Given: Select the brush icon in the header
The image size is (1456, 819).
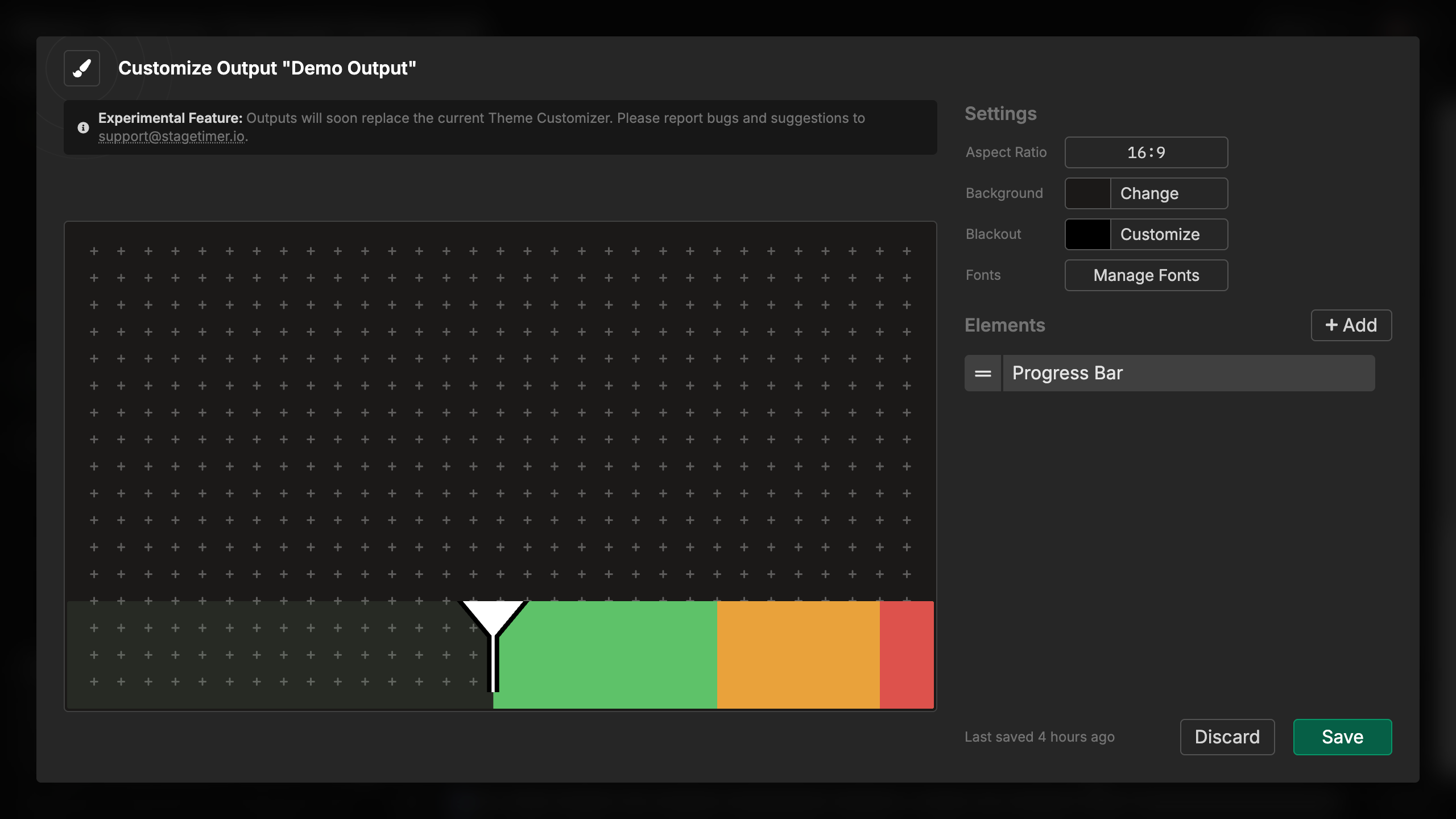Looking at the screenshot, I should click(x=81, y=68).
